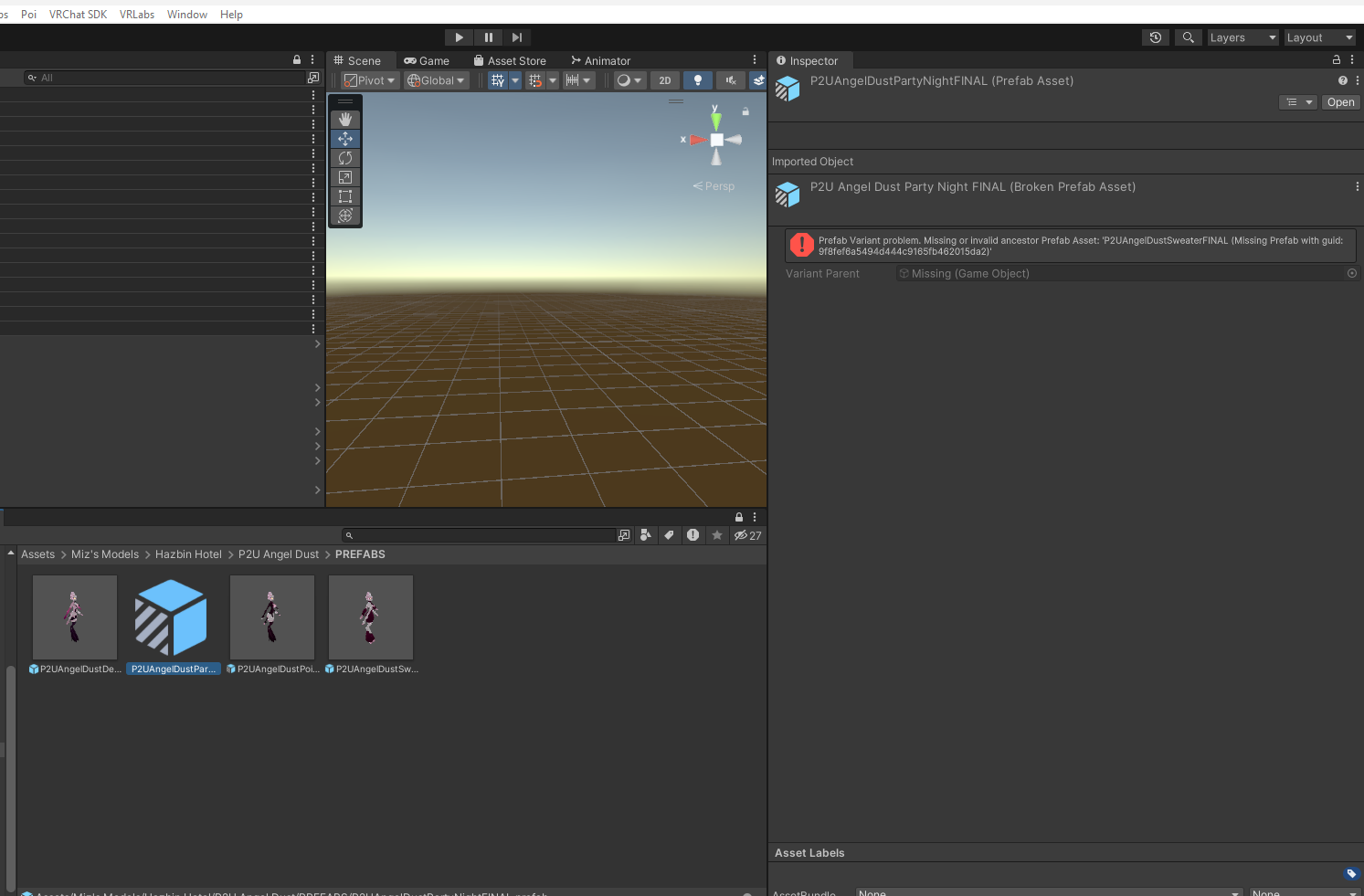Open snapping settings dropdown arrow
The height and width of the screenshot is (896, 1364).
(x=553, y=80)
